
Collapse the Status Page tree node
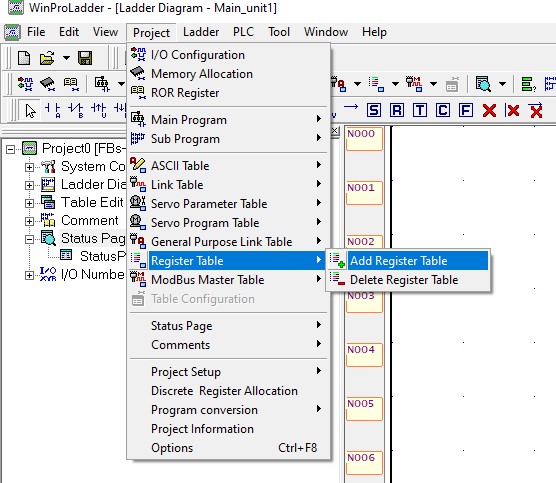29,239
